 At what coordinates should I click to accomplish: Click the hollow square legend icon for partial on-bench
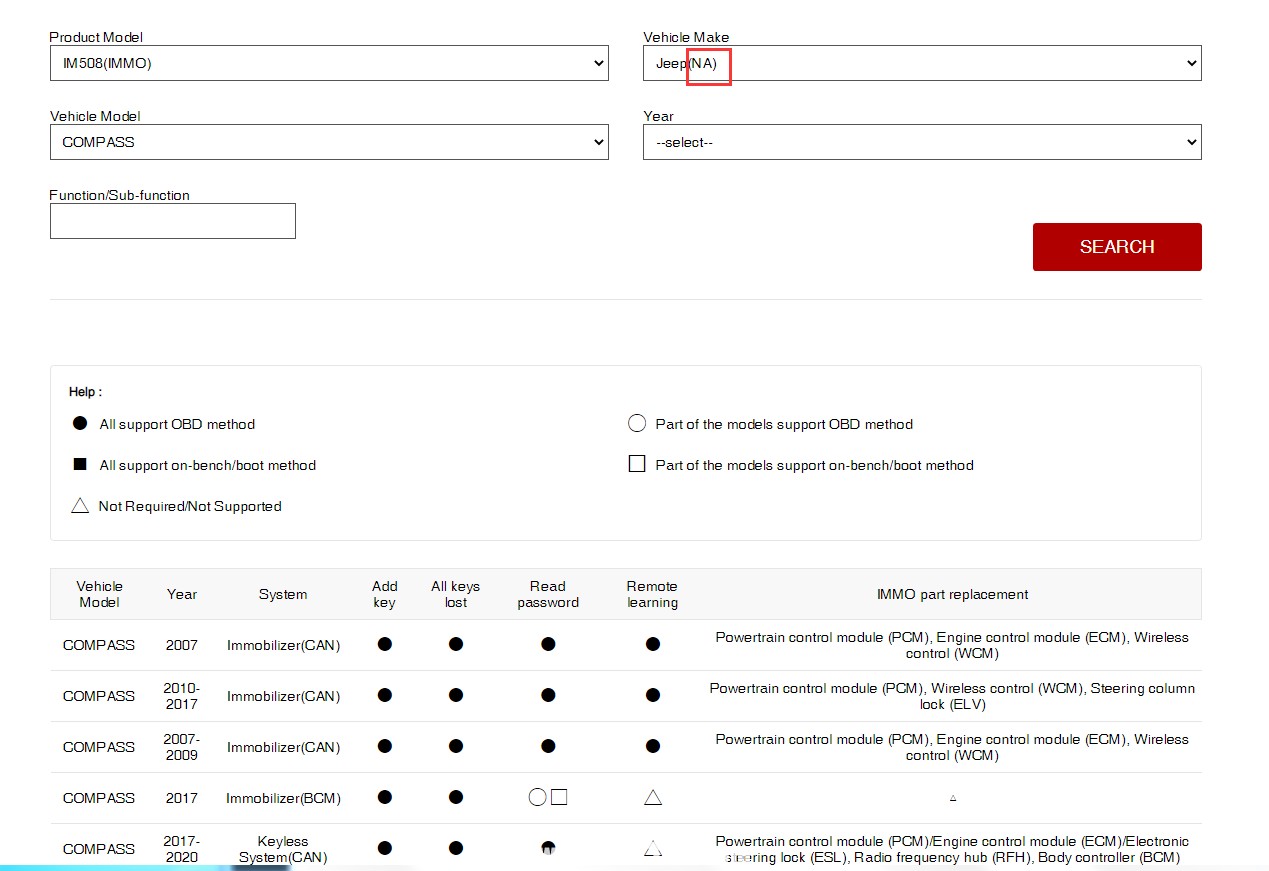pos(637,464)
